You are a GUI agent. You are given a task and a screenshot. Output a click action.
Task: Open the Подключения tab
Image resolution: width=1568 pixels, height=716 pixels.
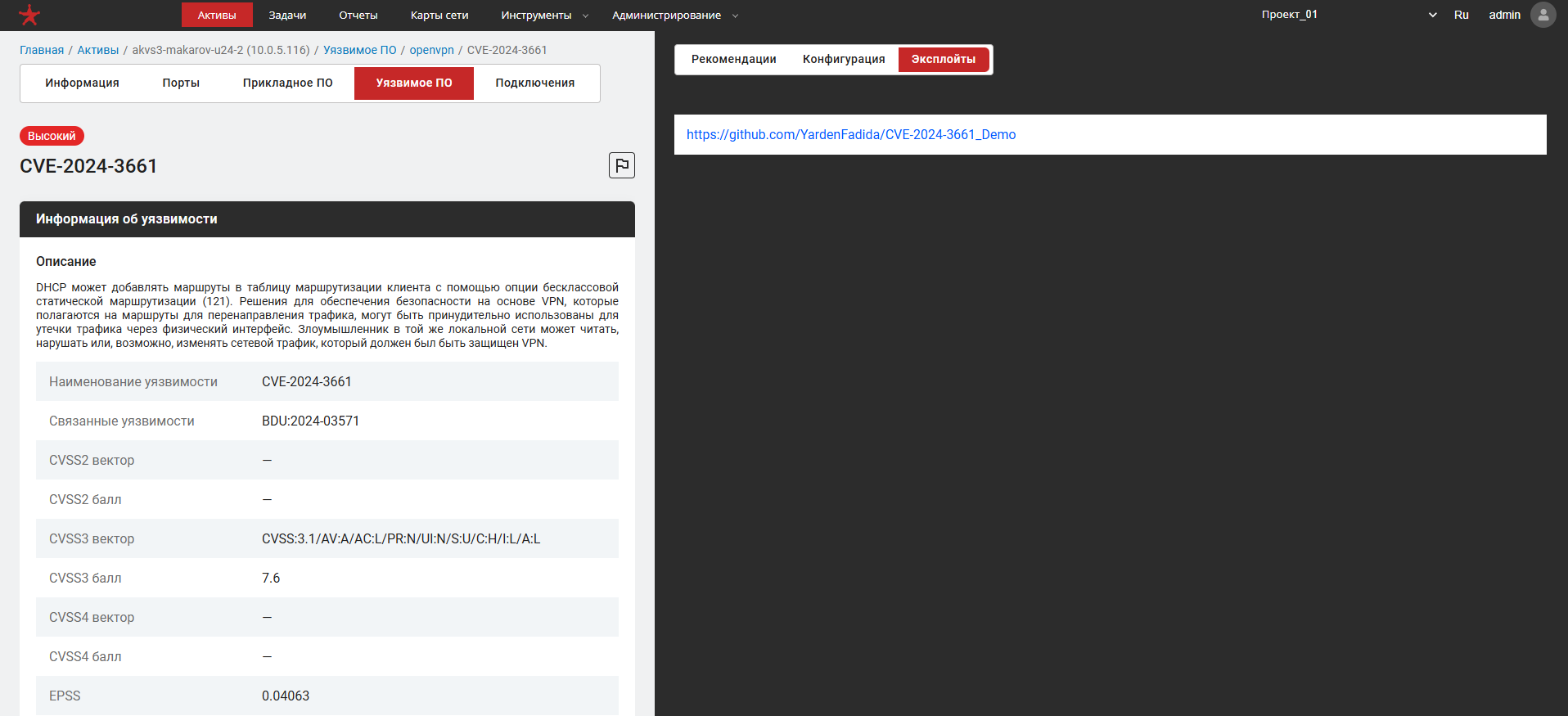click(x=535, y=83)
